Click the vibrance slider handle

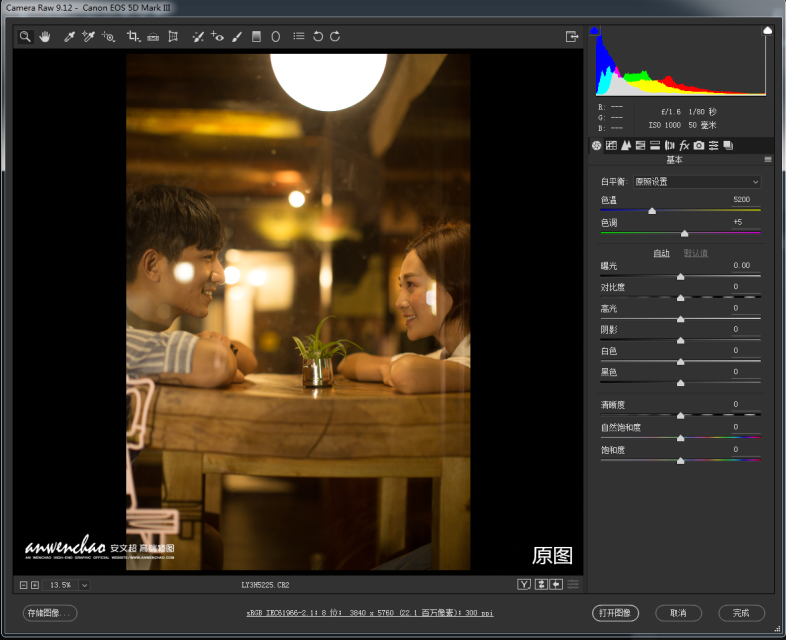(x=680, y=438)
